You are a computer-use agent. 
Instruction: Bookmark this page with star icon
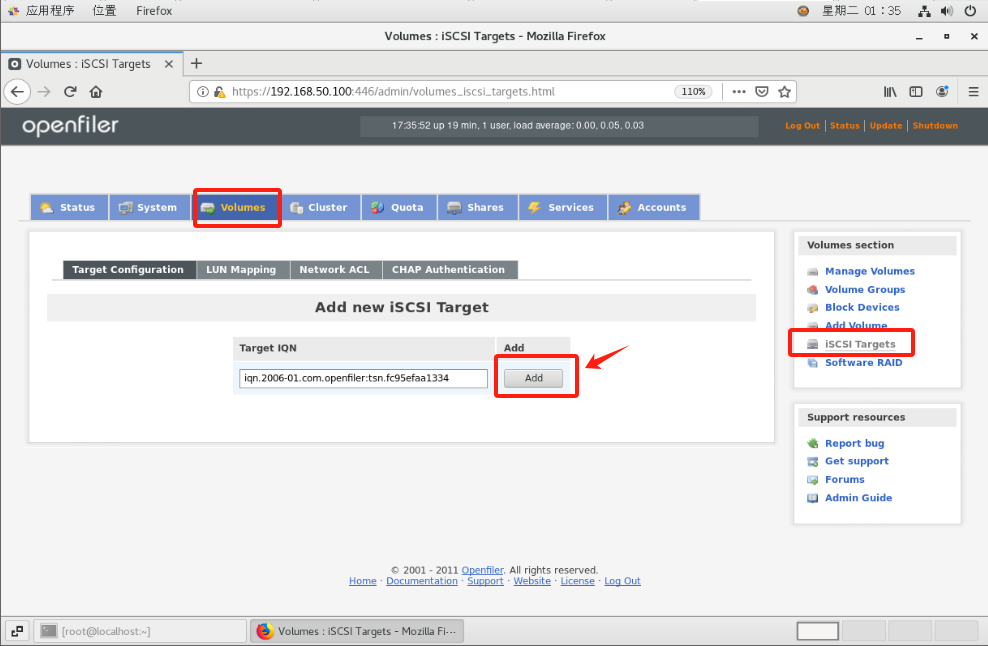tap(784, 92)
